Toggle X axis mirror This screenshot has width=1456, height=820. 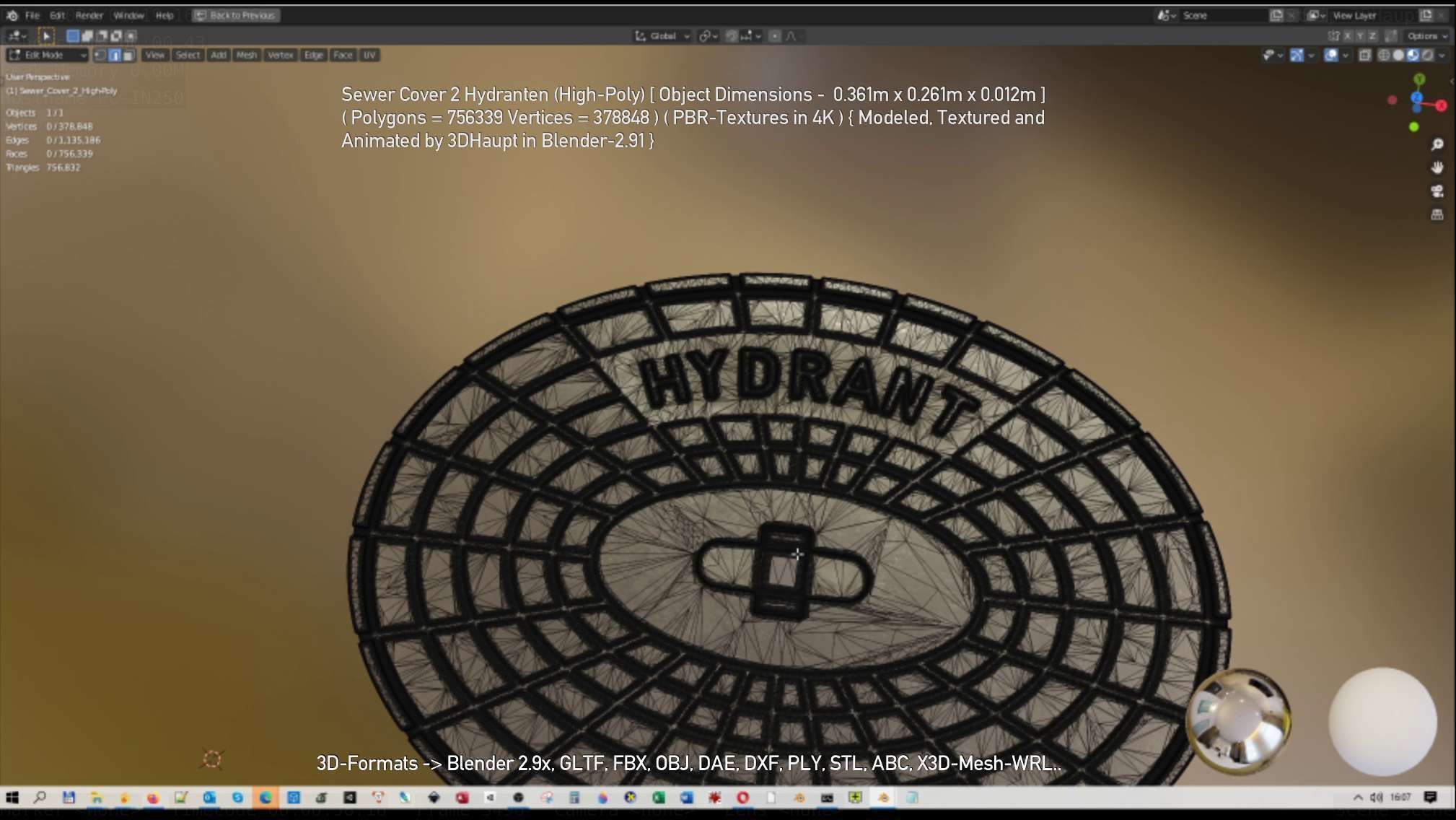coord(1347,36)
